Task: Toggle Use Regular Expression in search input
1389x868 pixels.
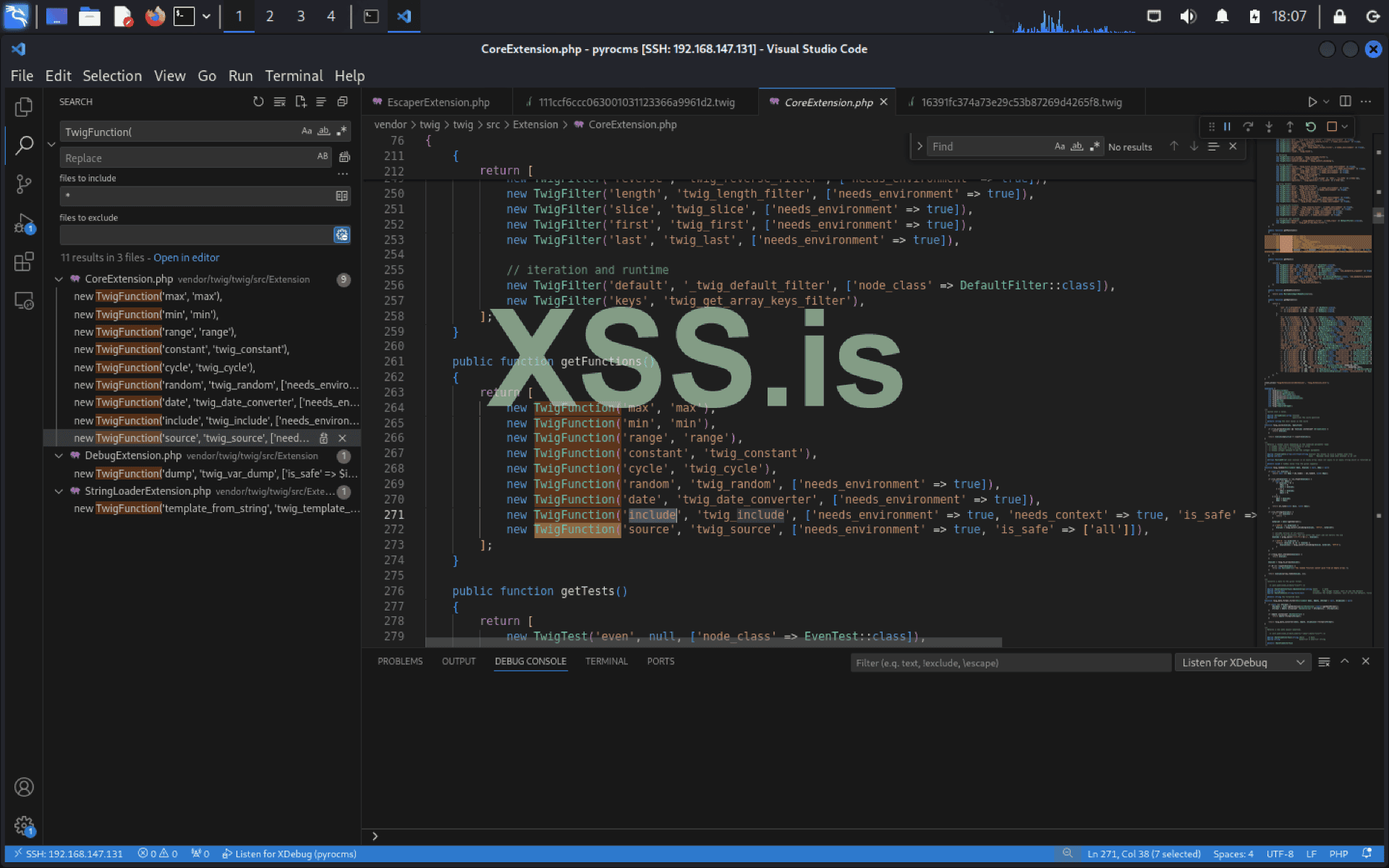Action: [x=341, y=131]
